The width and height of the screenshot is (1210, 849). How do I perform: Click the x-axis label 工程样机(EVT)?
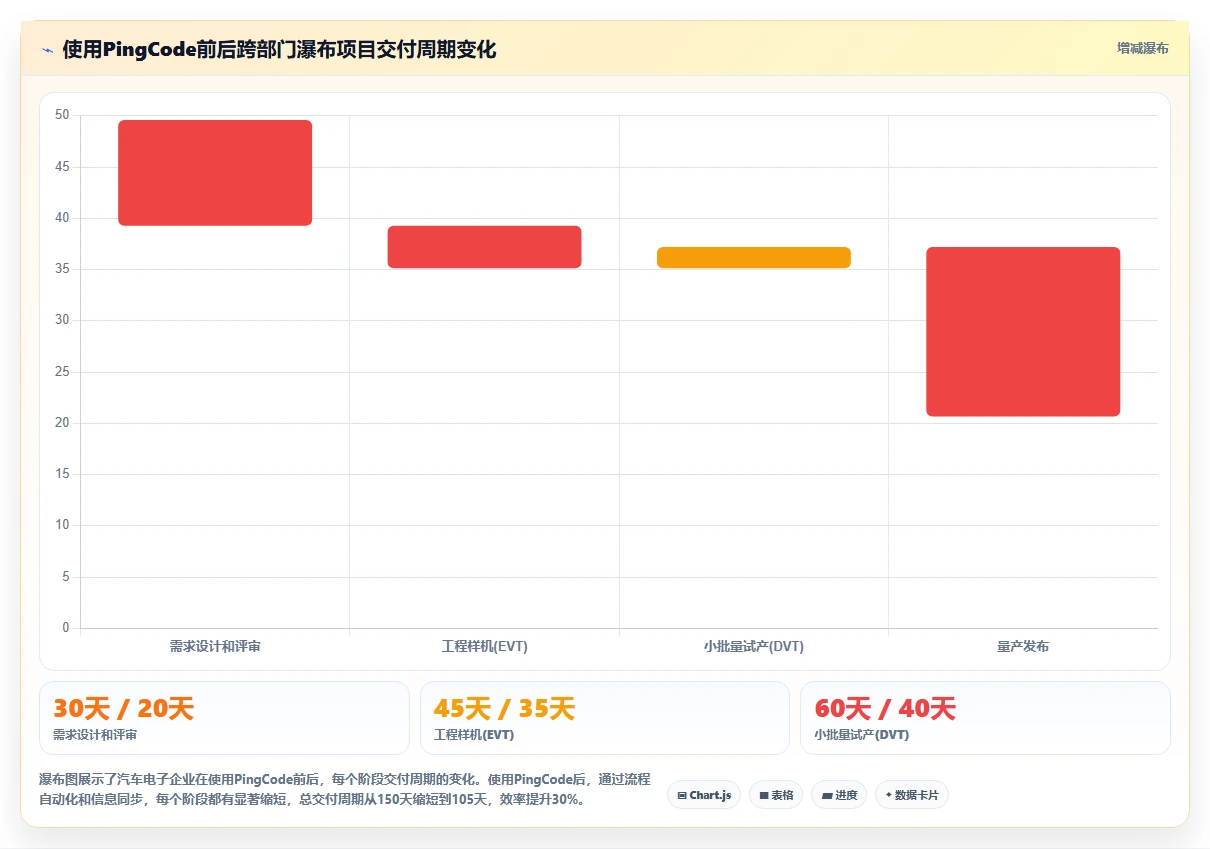(484, 646)
